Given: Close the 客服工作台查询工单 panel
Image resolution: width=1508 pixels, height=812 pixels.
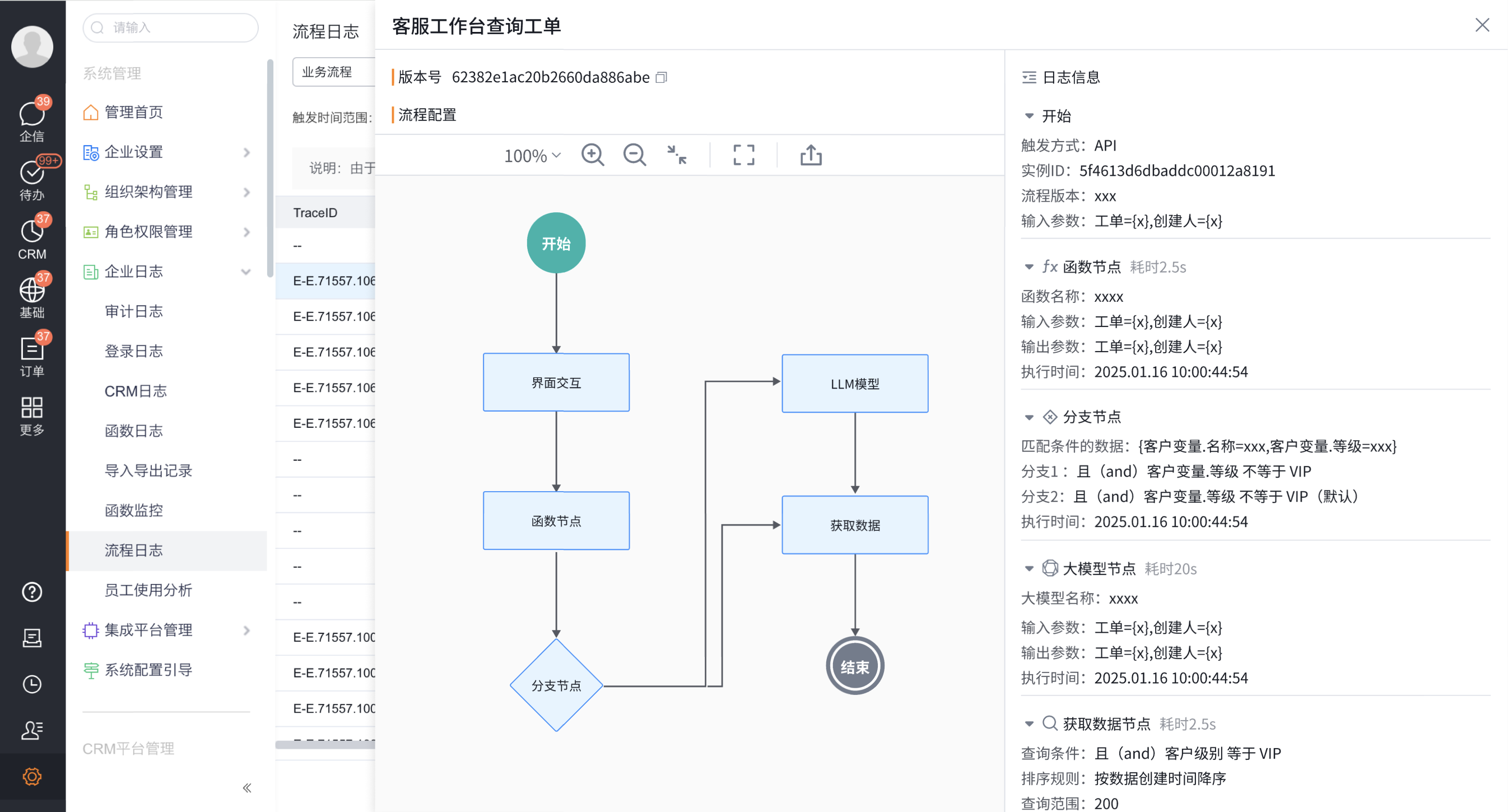Looking at the screenshot, I should (1482, 25).
